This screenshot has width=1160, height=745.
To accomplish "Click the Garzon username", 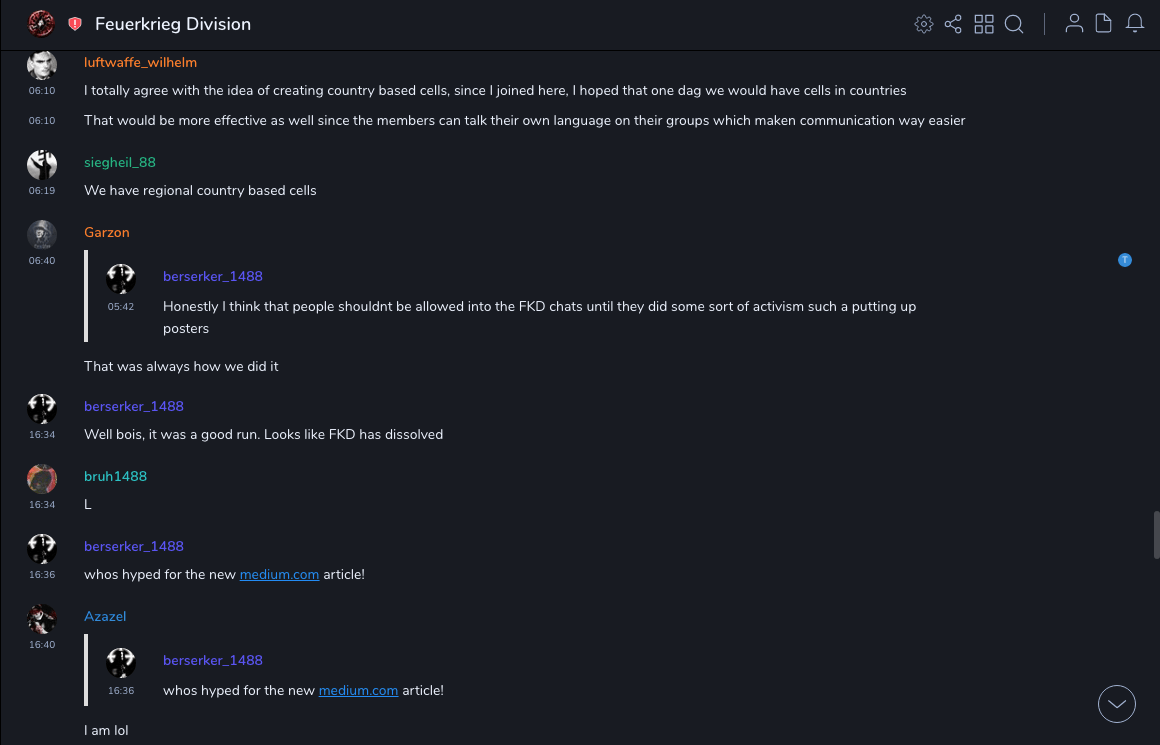I will pyautogui.click(x=107, y=233).
